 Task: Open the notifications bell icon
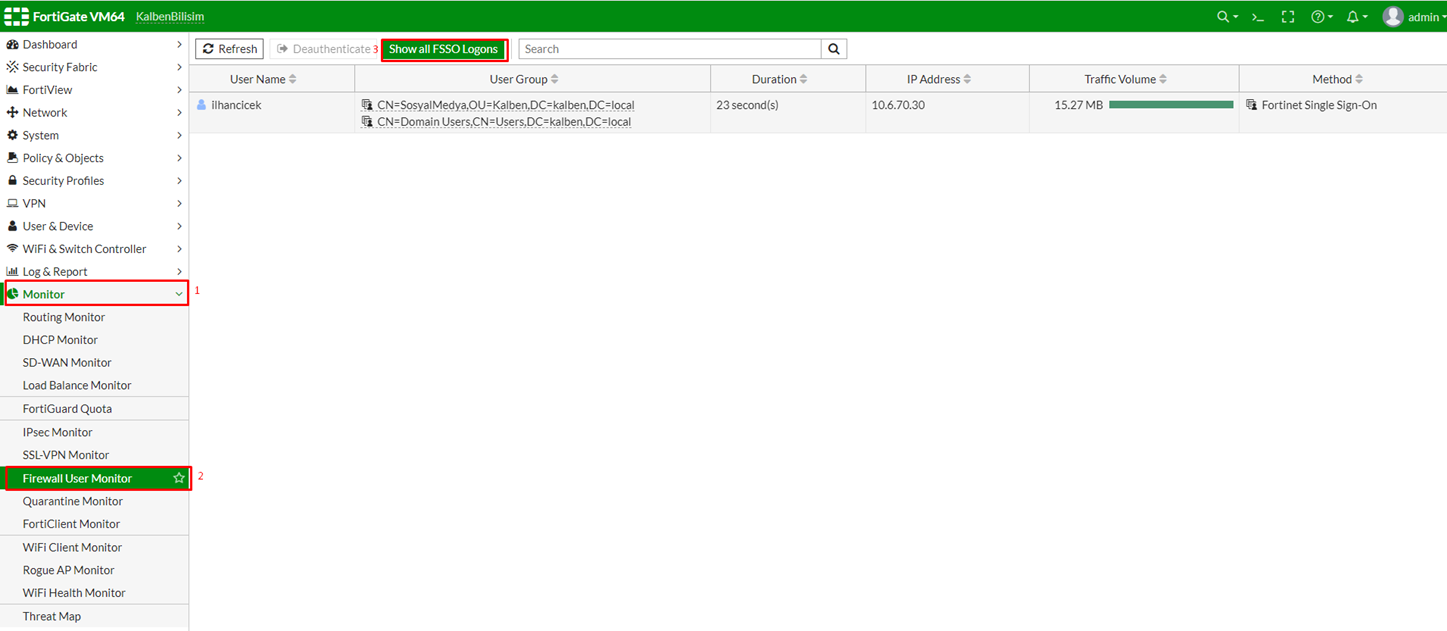point(1353,17)
